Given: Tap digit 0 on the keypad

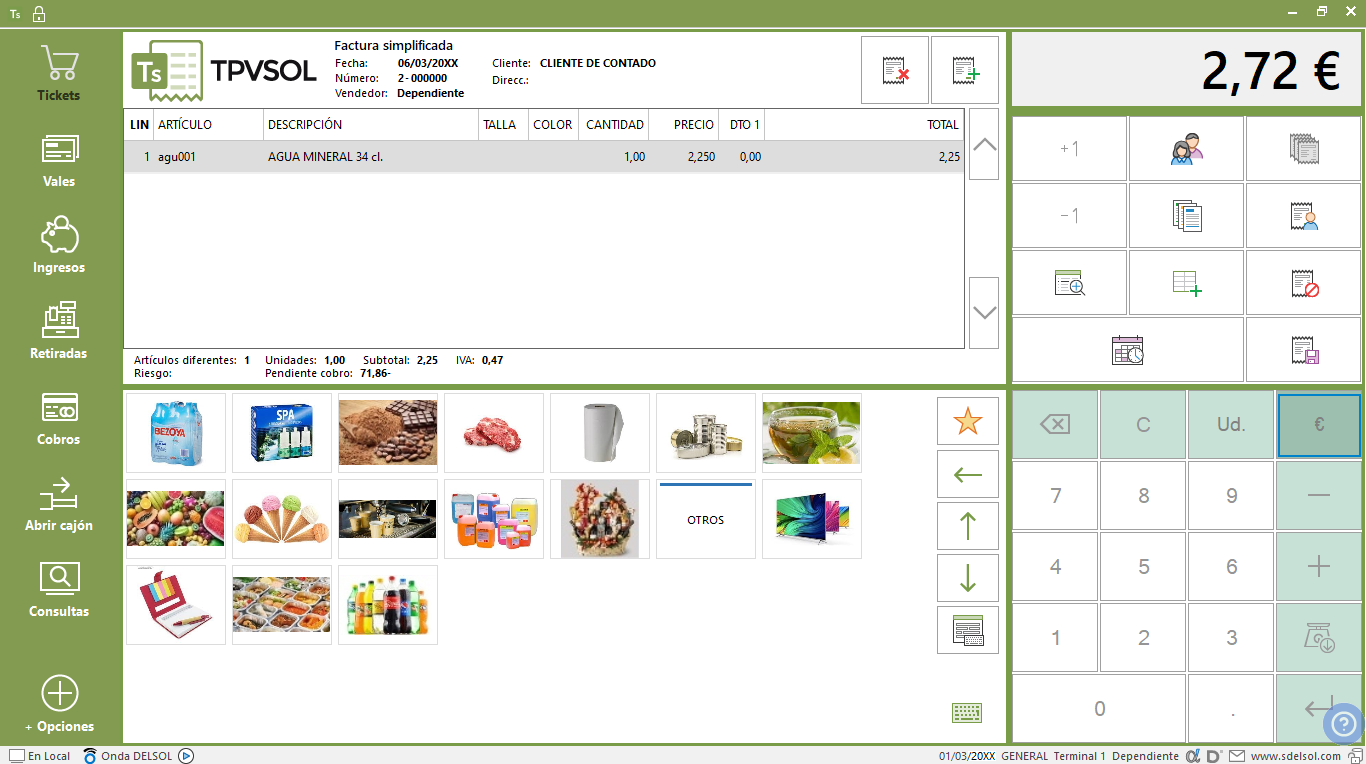Looking at the screenshot, I should click(x=1099, y=708).
